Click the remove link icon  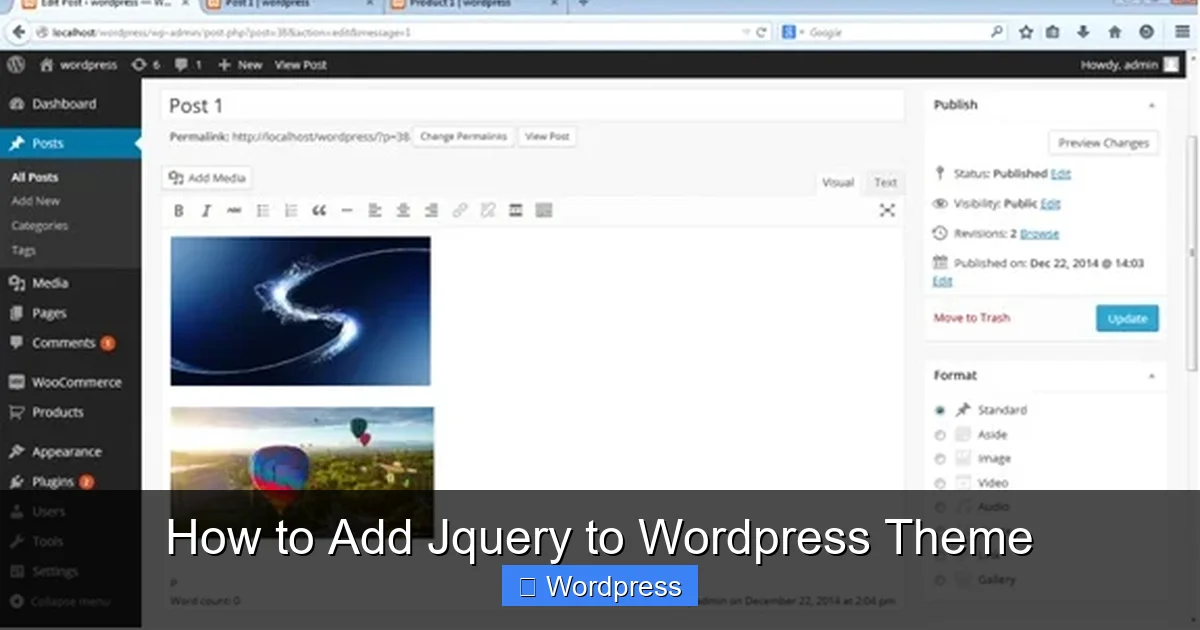[488, 211]
